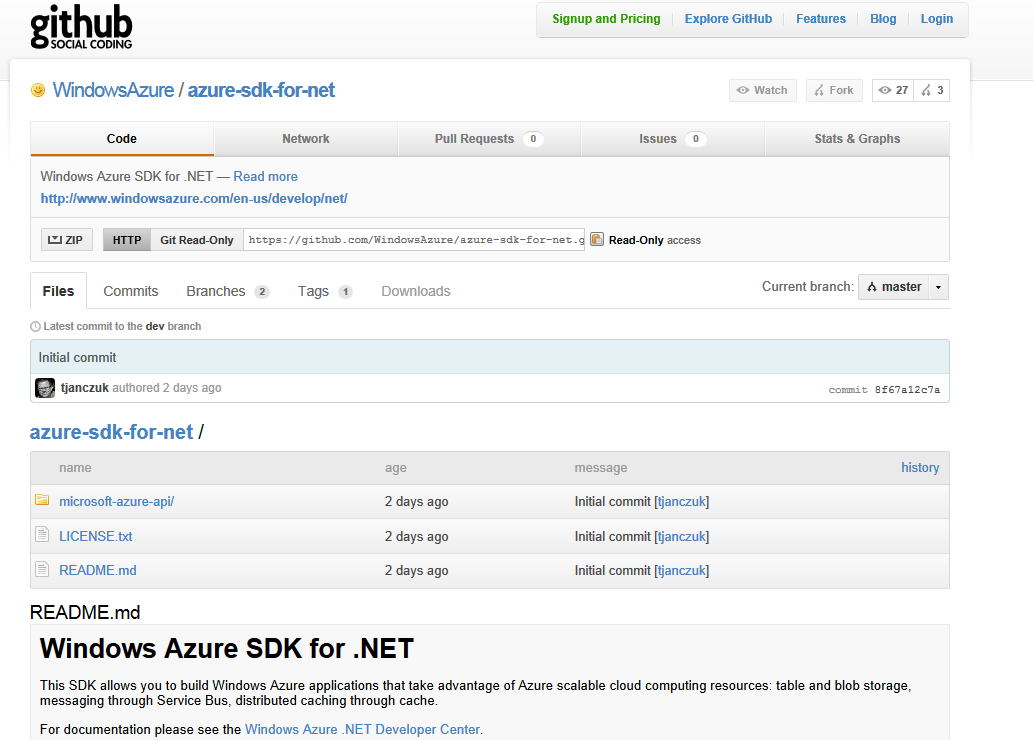
Task: Click the LICENSE.txt file icon
Action: pyautogui.click(x=42, y=536)
